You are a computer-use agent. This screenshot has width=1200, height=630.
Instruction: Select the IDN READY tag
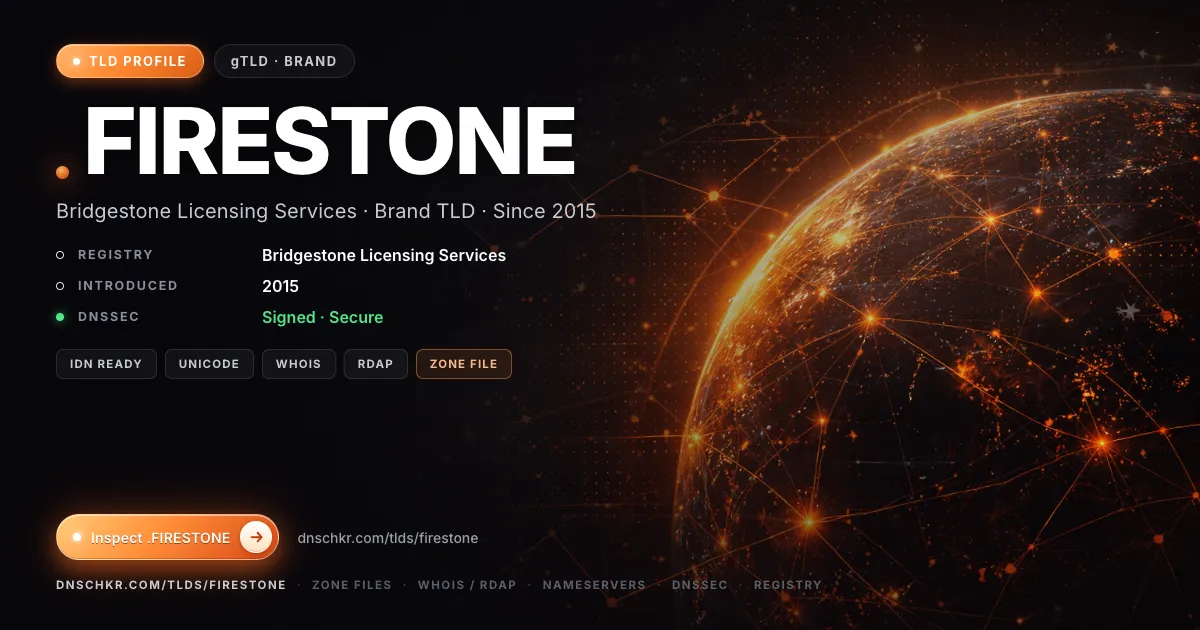click(x=106, y=364)
